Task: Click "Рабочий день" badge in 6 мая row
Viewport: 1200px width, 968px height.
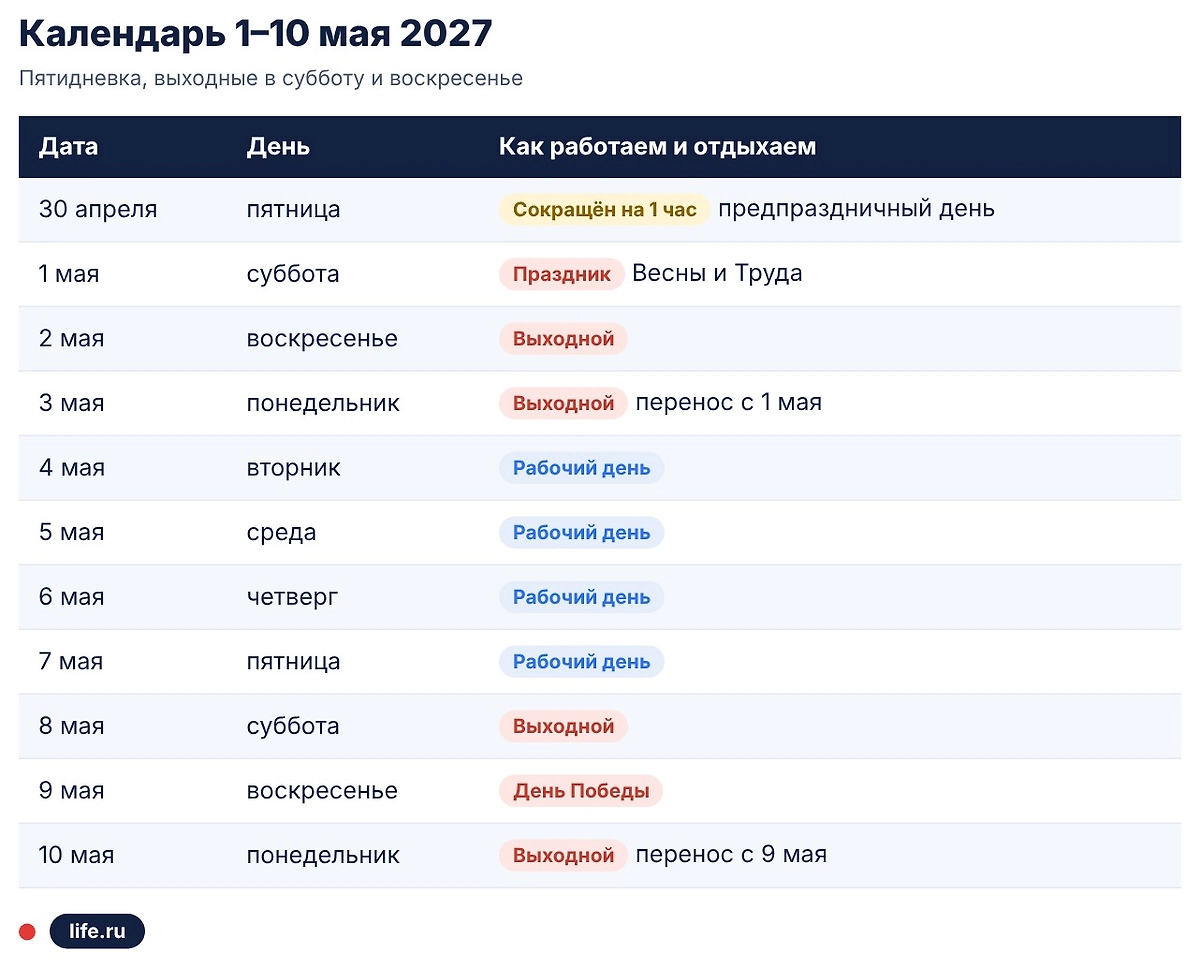Action: pos(581,597)
